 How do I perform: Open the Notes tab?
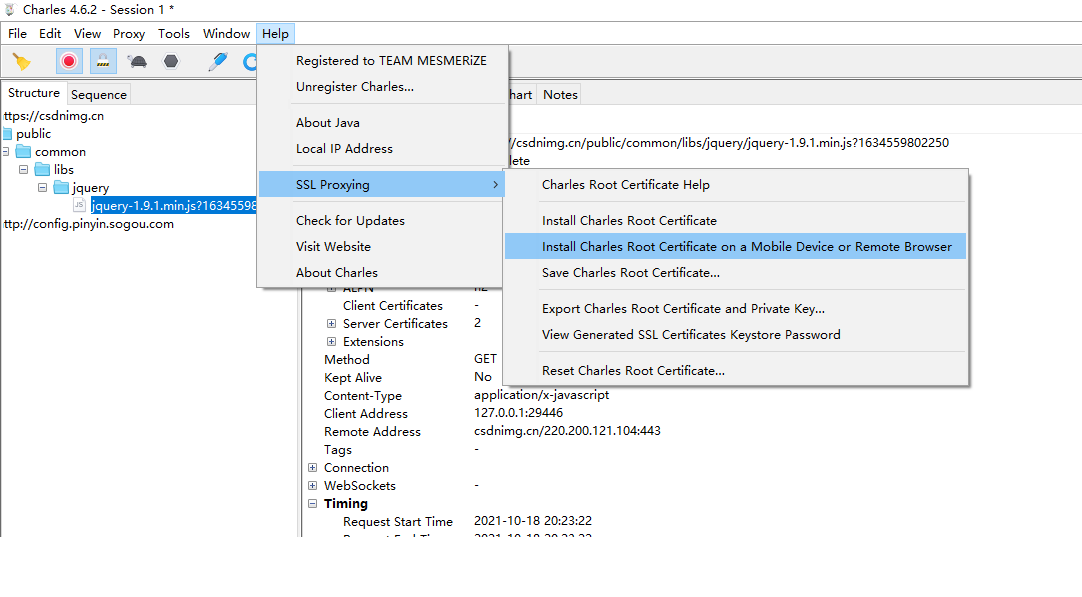pyautogui.click(x=559, y=93)
